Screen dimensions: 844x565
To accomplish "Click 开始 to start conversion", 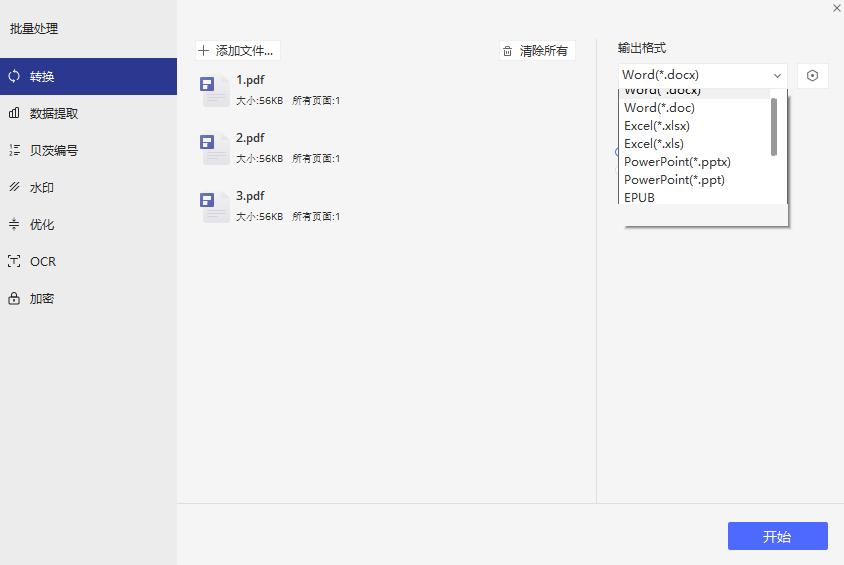I will [x=778, y=536].
